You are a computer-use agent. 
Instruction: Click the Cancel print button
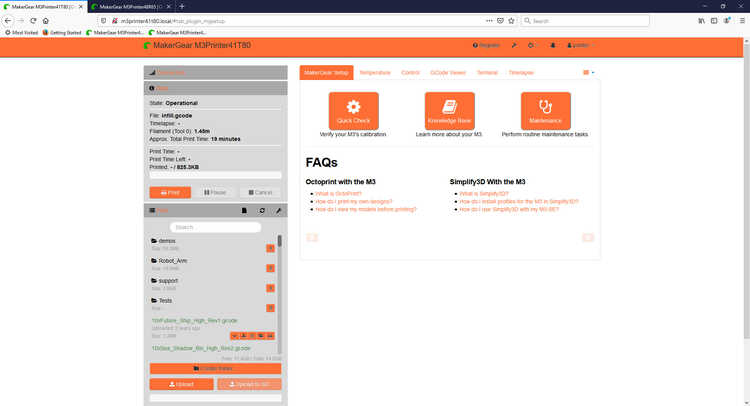pos(261,192)
